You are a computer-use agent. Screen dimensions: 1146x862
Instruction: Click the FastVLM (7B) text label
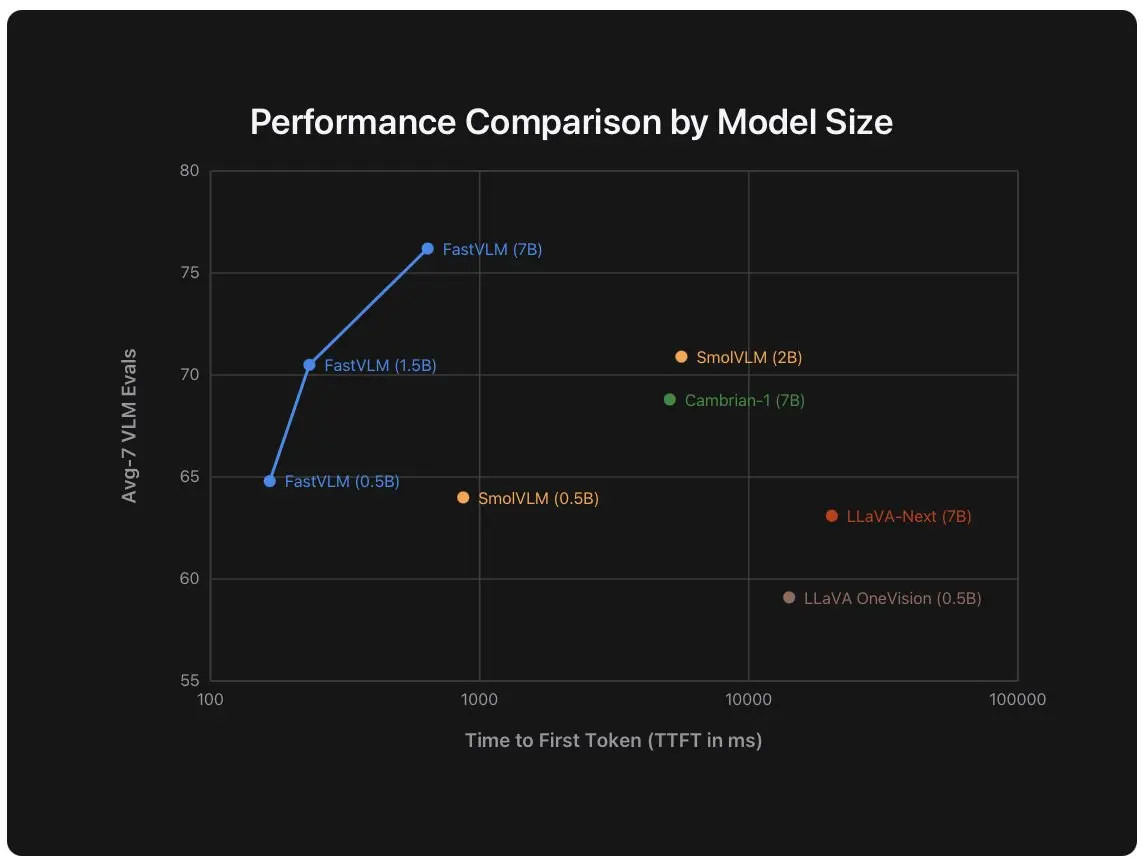coord(493,249)
